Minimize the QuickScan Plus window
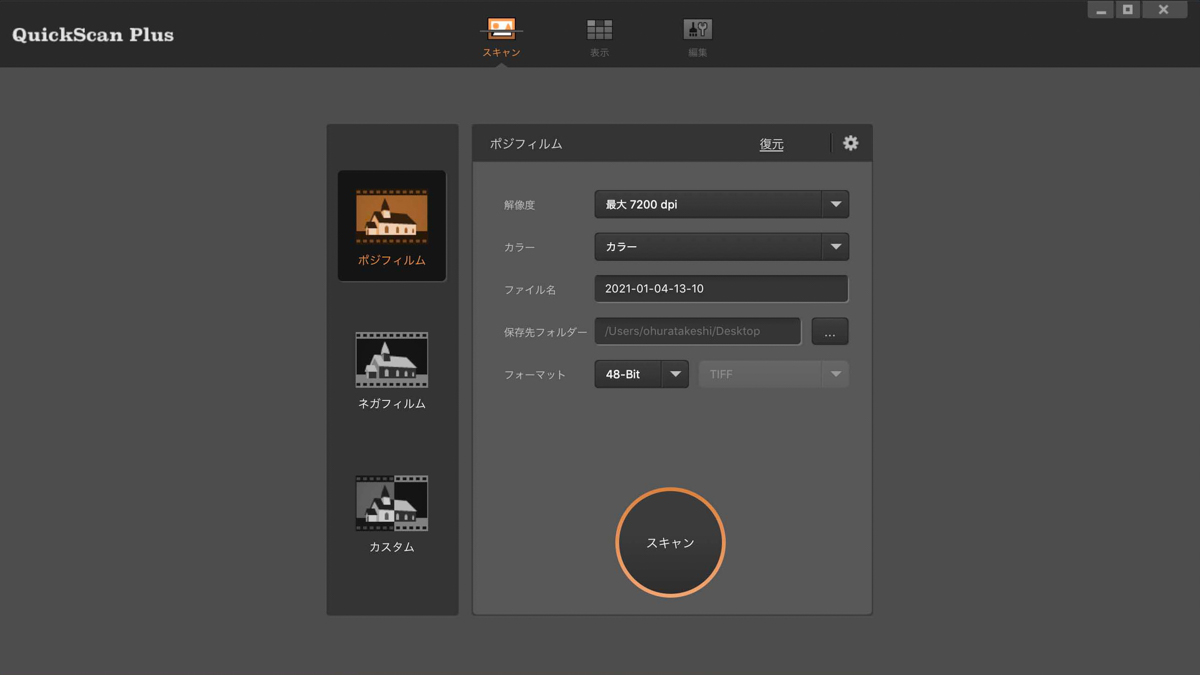This screenshot has width=1200, height=675. pos(1101,9)
